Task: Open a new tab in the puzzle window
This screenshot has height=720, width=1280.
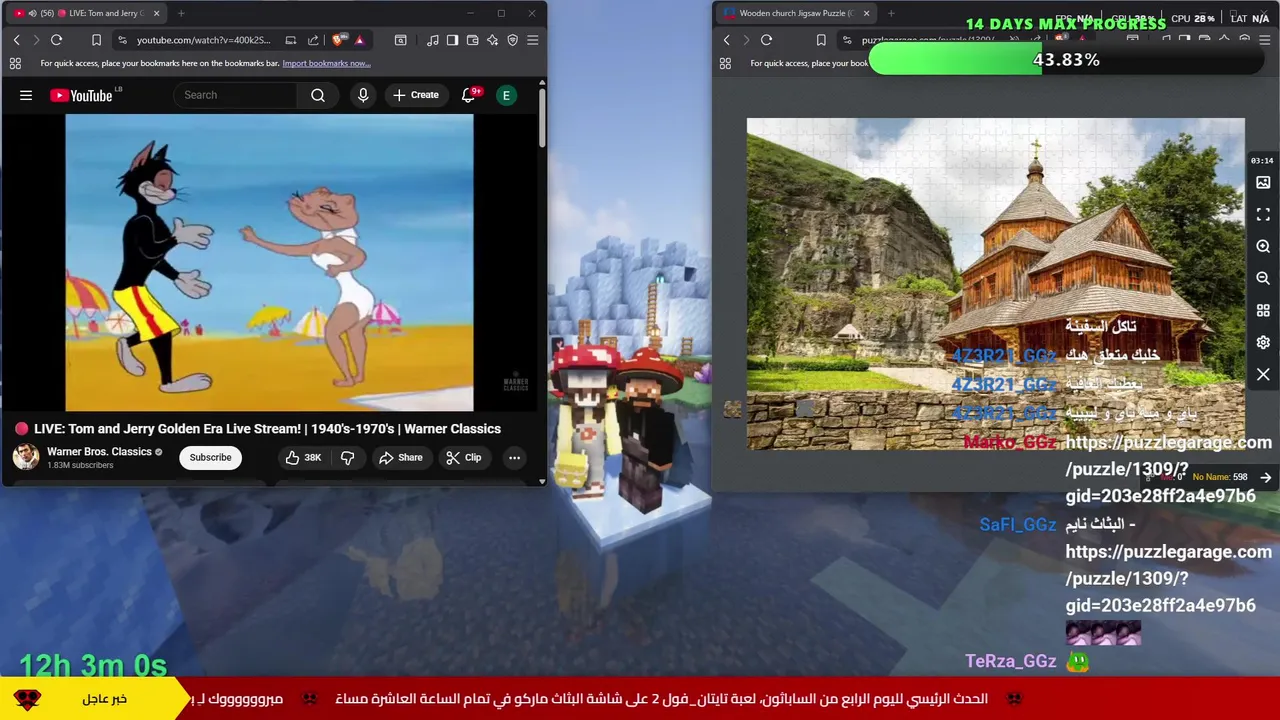Action: pos(890,13)
